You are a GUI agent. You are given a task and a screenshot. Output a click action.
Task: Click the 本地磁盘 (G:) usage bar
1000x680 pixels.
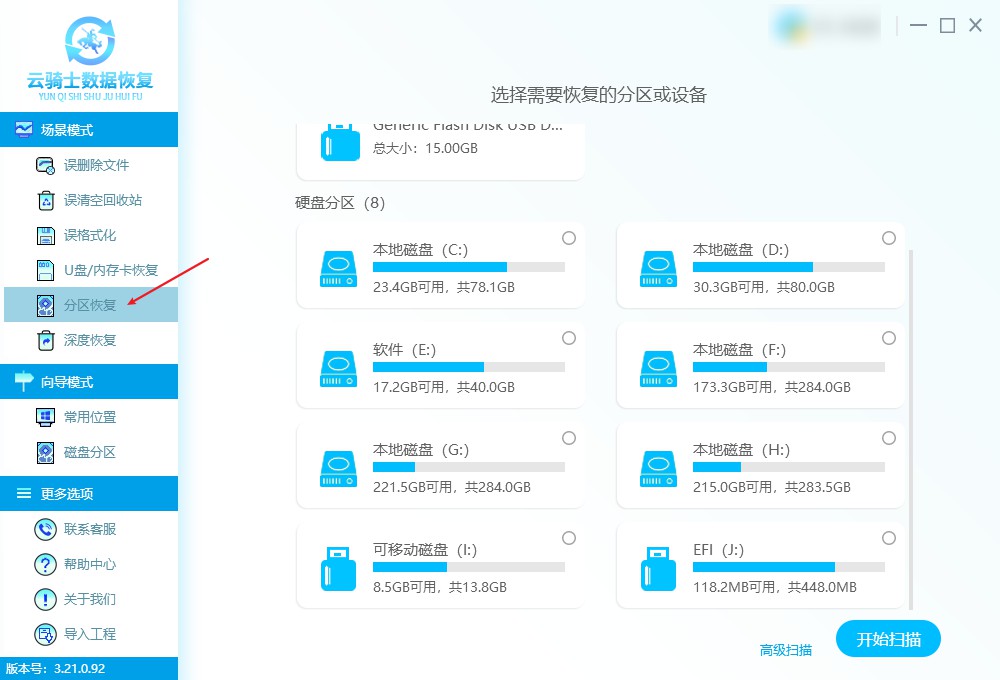(469, 467)
